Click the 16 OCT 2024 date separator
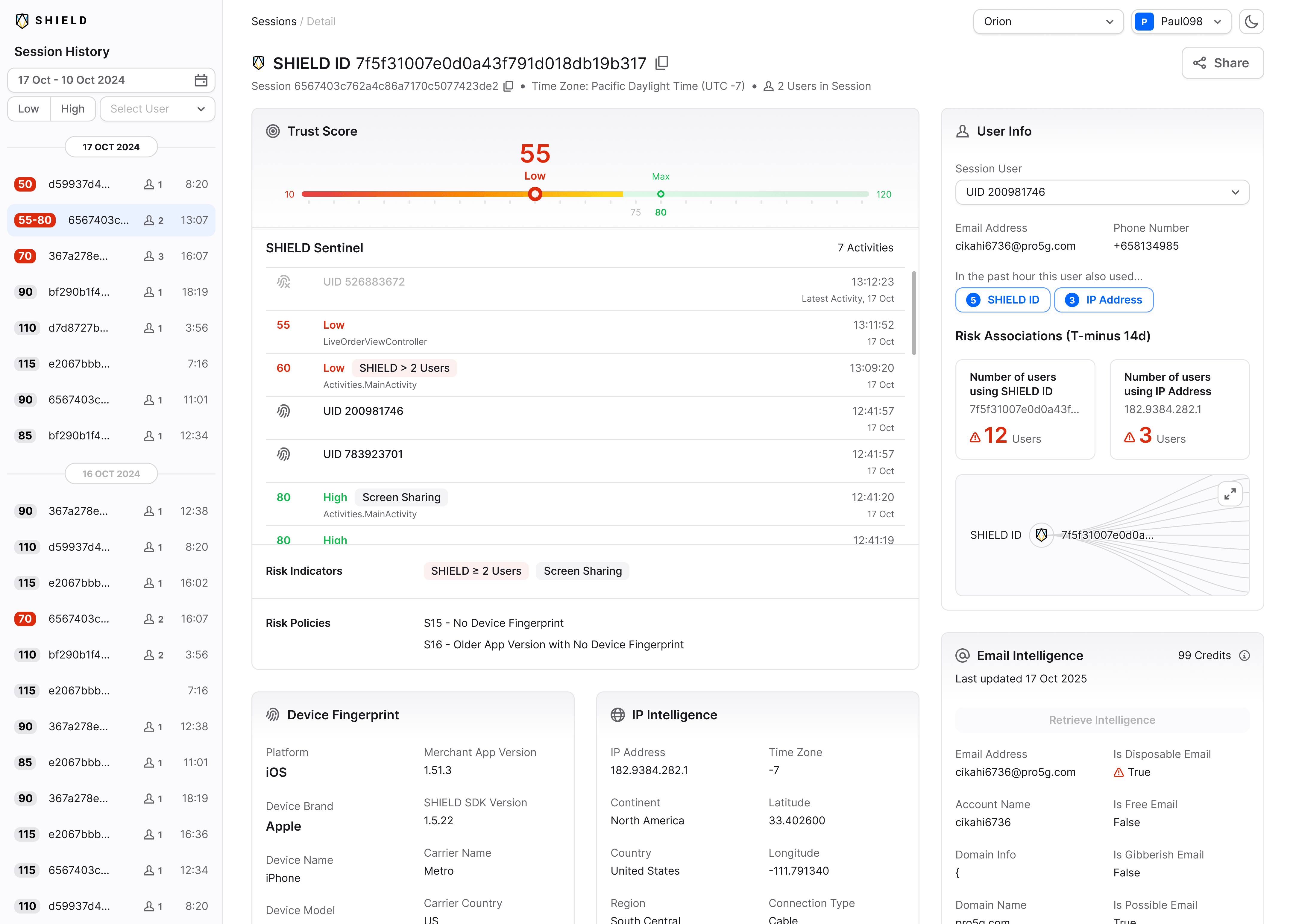Screen dimensions: 1293x924 click(111, 474)
